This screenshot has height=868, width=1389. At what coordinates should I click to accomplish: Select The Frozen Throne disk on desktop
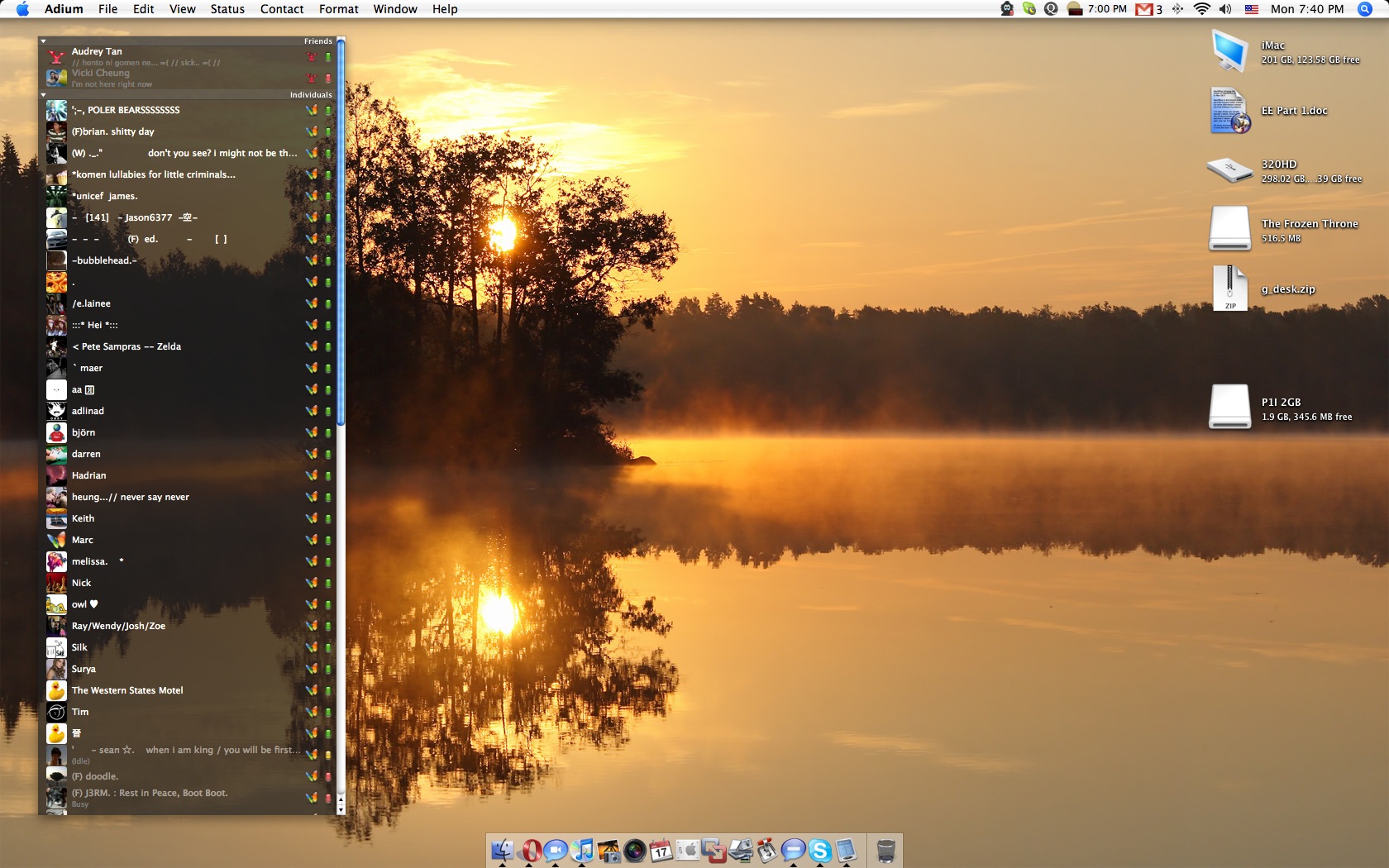[x=1229, y=228]
